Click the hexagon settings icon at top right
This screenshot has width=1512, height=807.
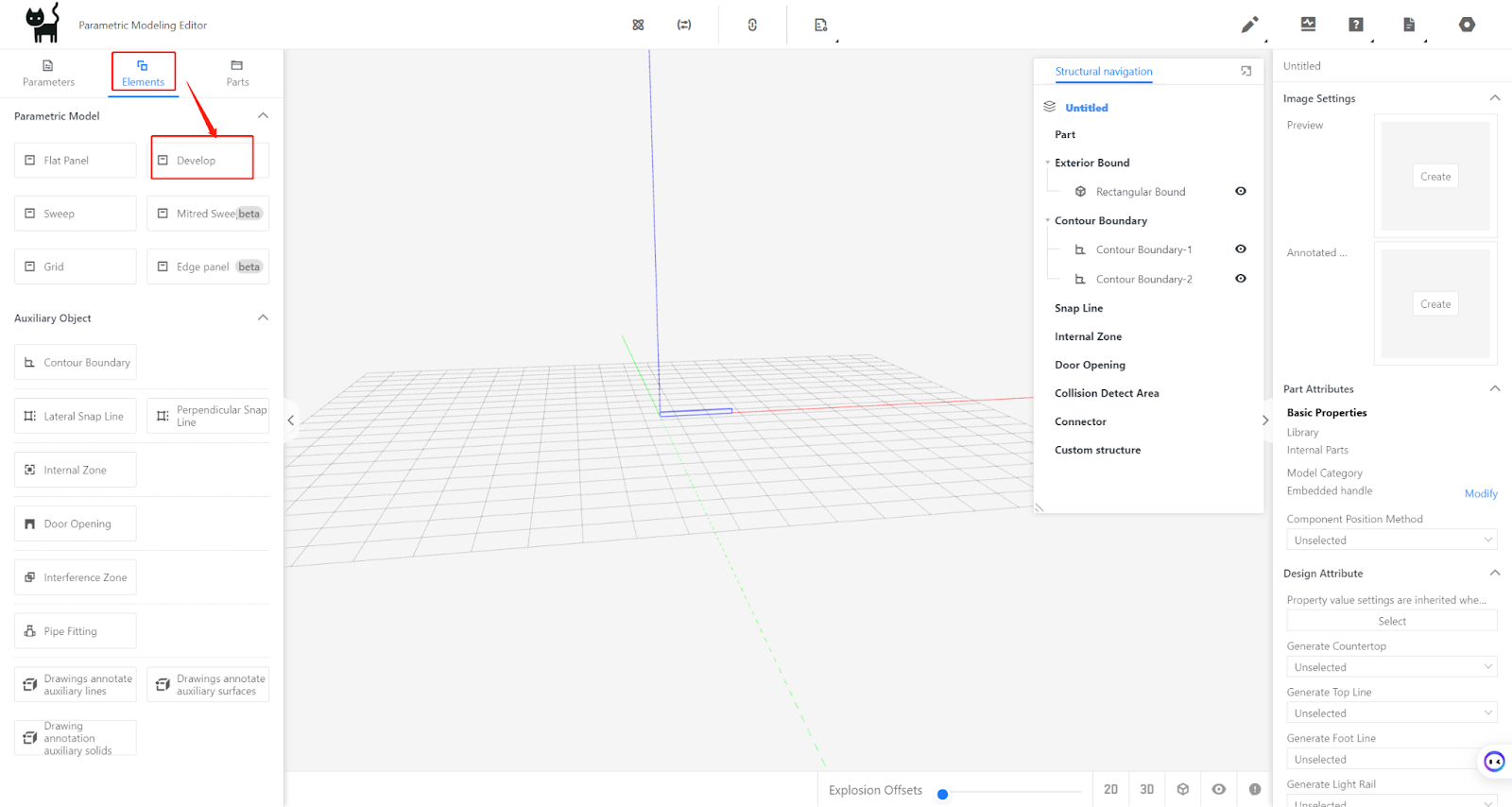[1467, 25]
